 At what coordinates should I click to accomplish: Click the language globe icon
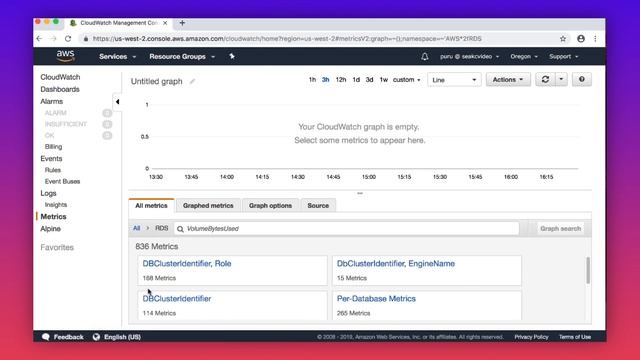[x=96, y=337]
